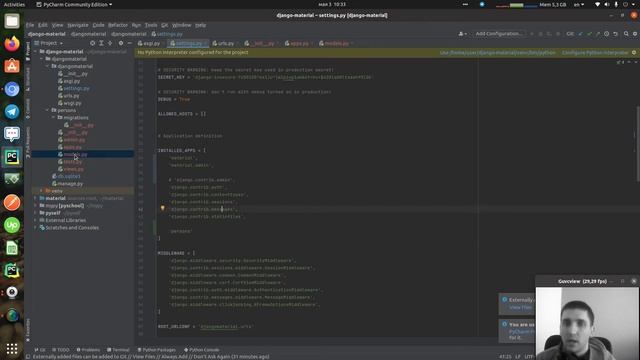
Task: Open the File menu
Action: pos(30,25)
